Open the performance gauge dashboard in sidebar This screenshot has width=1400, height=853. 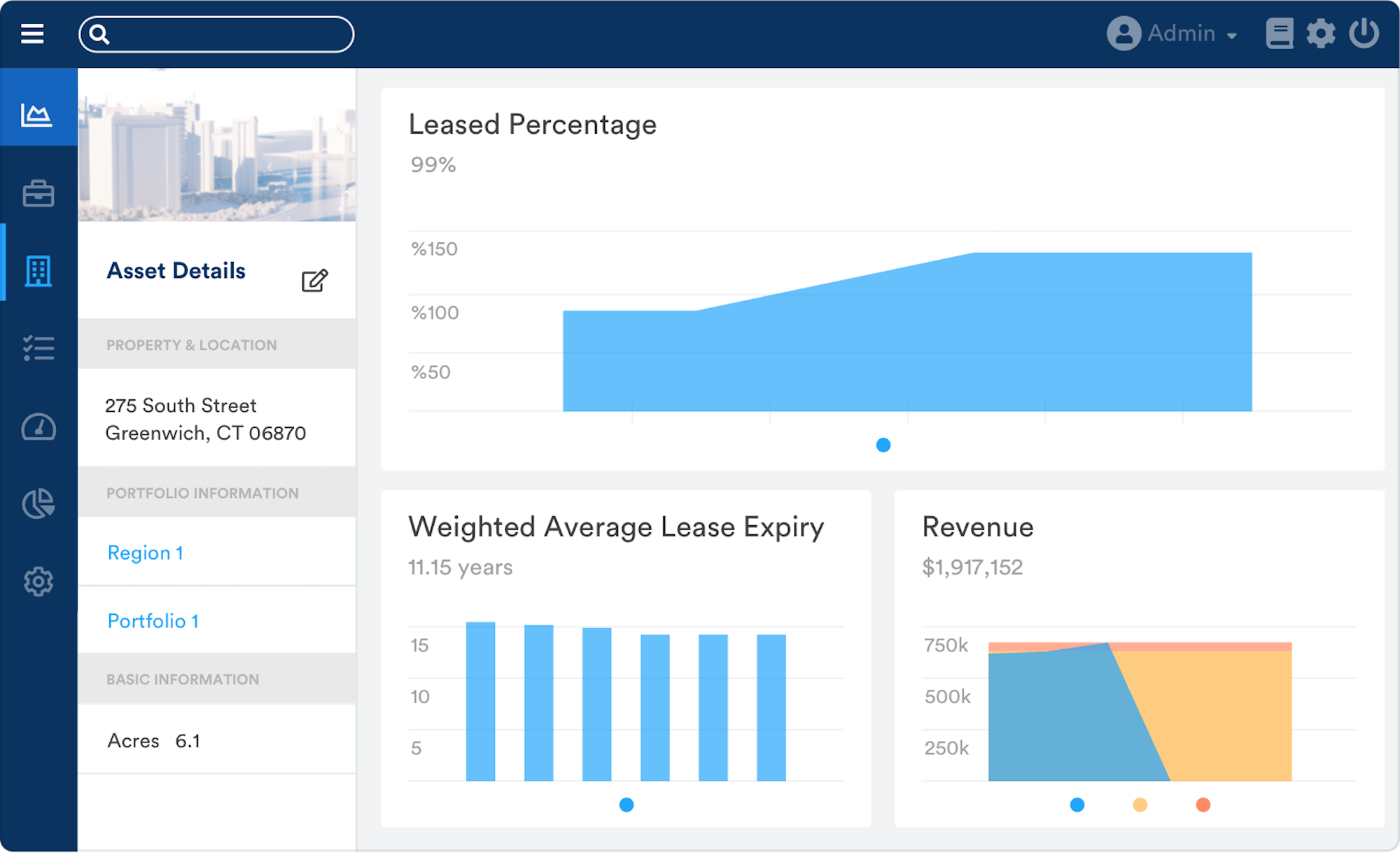coord(38,427)
